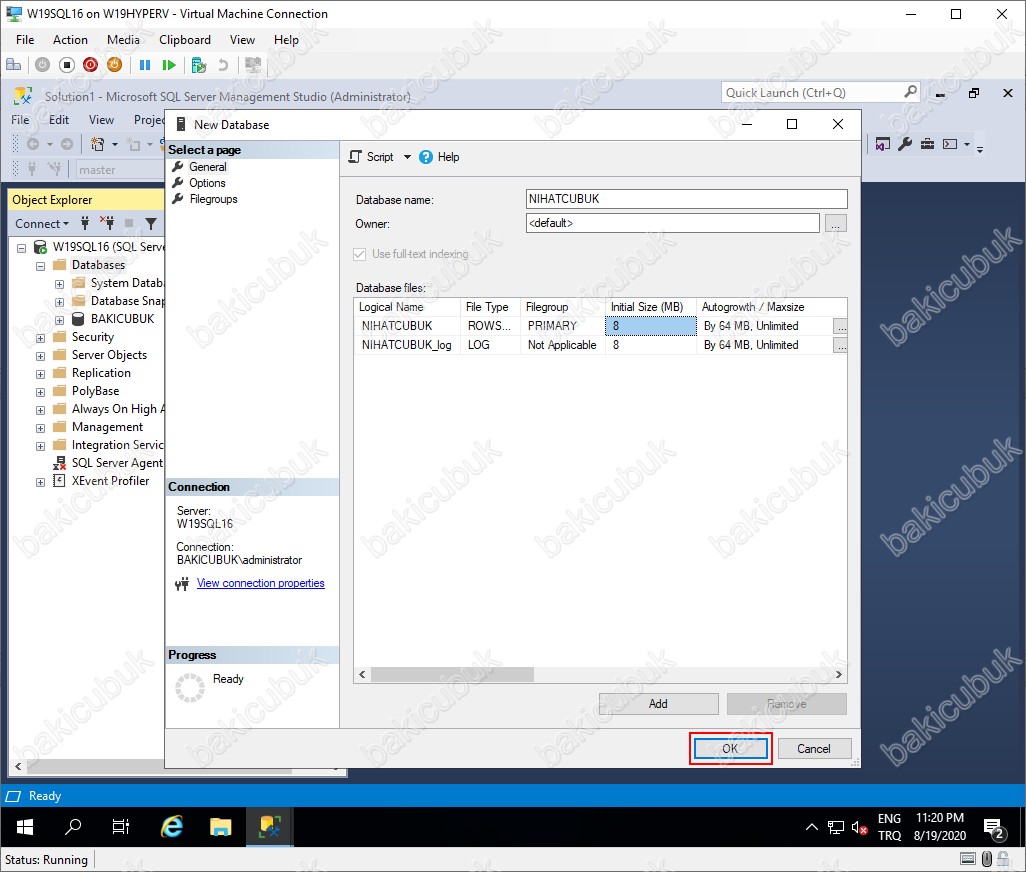
Task: Launch Internet Explorer from the taskbar
Action: [x=171, y=828]
